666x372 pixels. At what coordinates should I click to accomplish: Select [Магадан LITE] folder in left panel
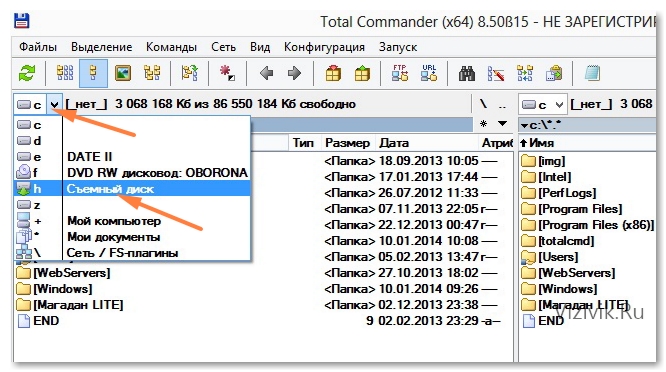[x=70, y=305]
